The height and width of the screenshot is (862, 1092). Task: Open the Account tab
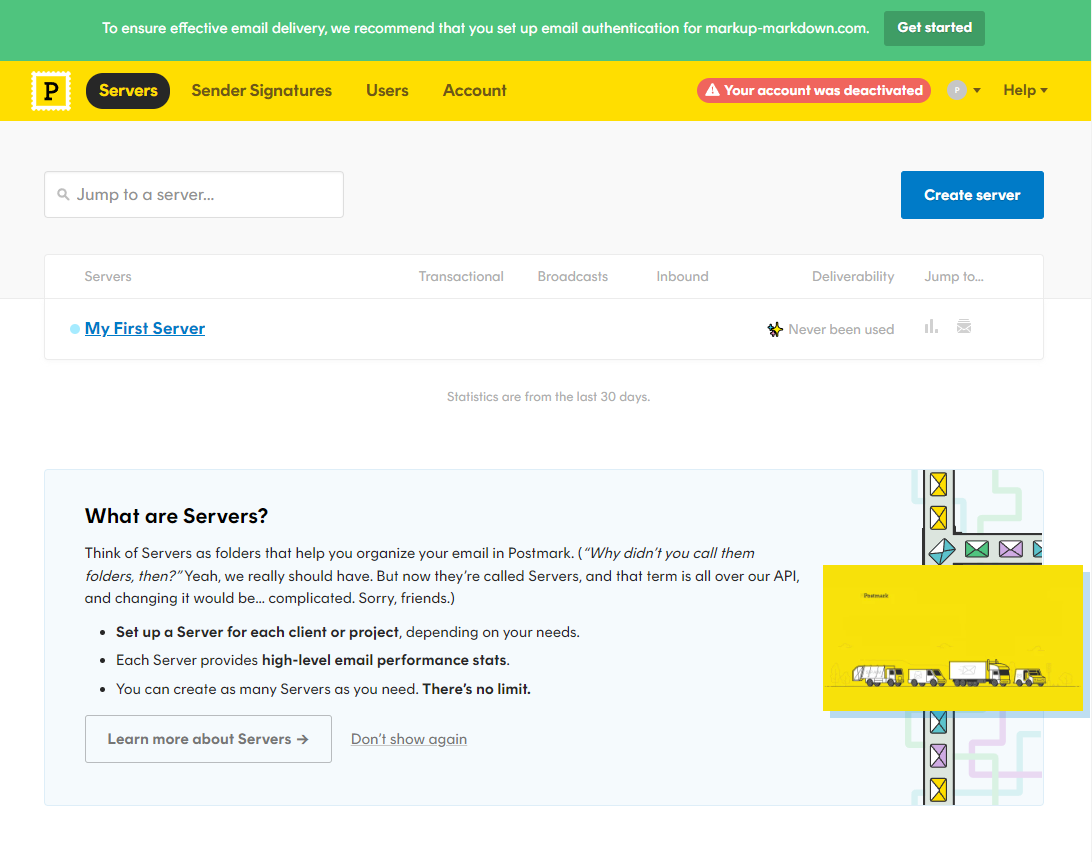474,90
